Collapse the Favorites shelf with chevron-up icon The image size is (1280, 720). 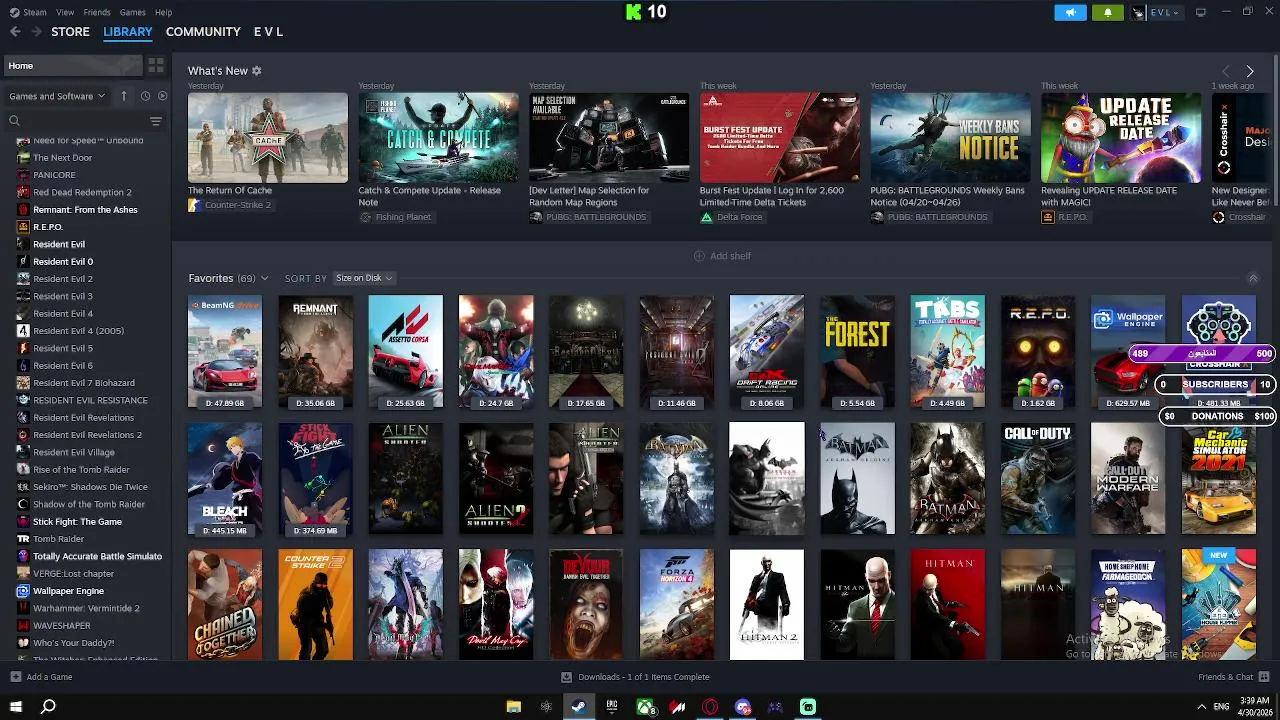tap(1253, 278)
